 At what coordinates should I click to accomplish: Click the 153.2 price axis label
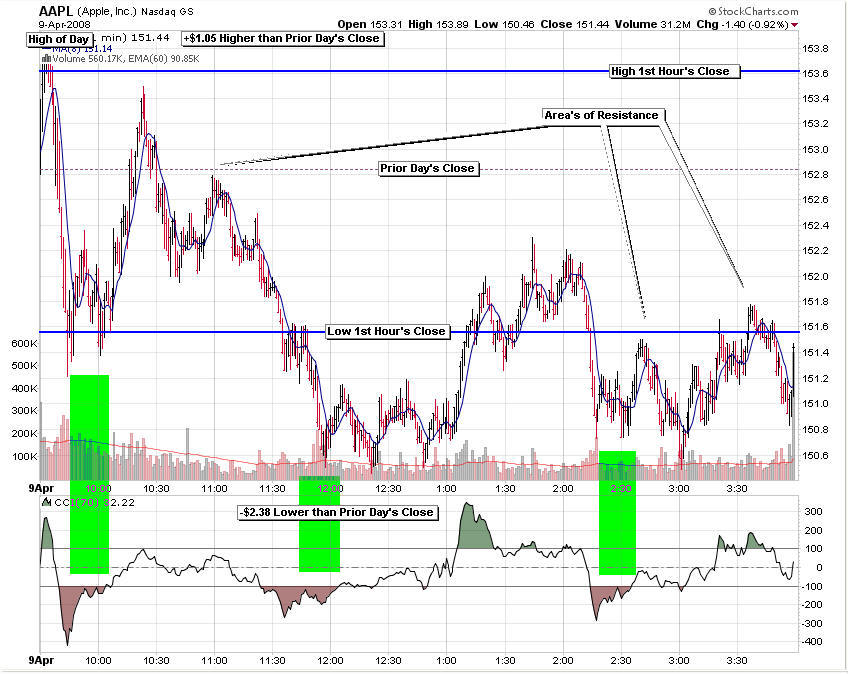pos(816,124)
